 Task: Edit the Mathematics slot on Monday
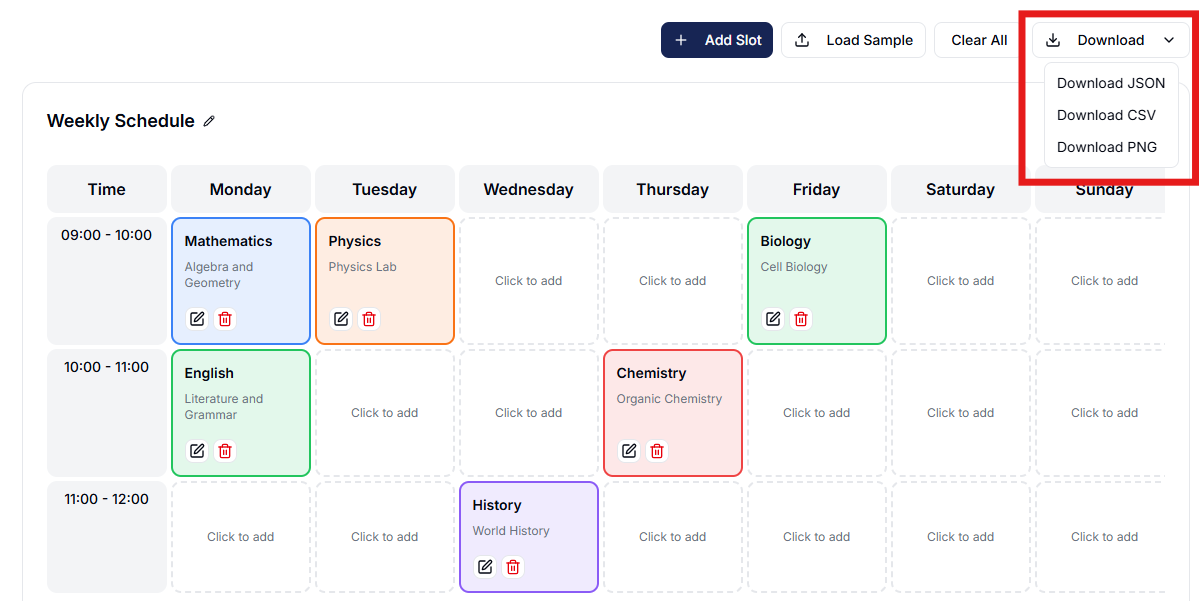tap(197, 319)
